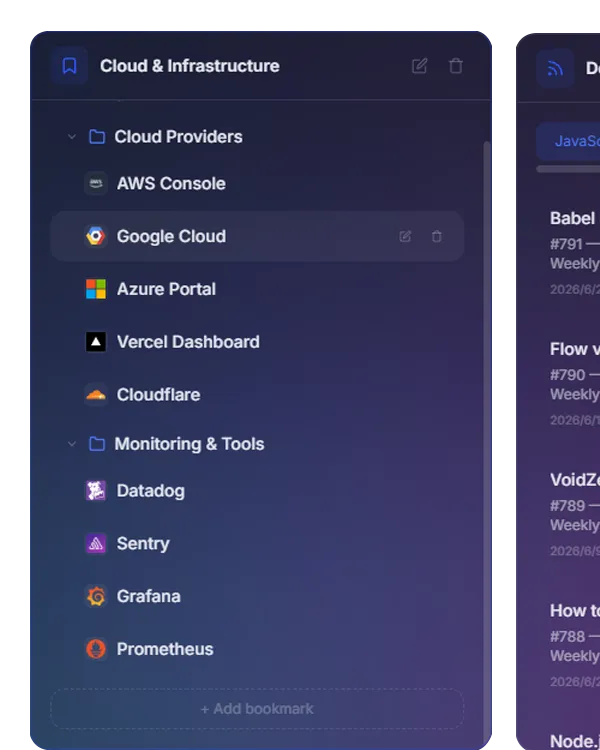Image resolution: width=600 pixels, height=750 pixels.
Task: Select the Cloud Providers folder label
Action: click(x=178, y=137)
